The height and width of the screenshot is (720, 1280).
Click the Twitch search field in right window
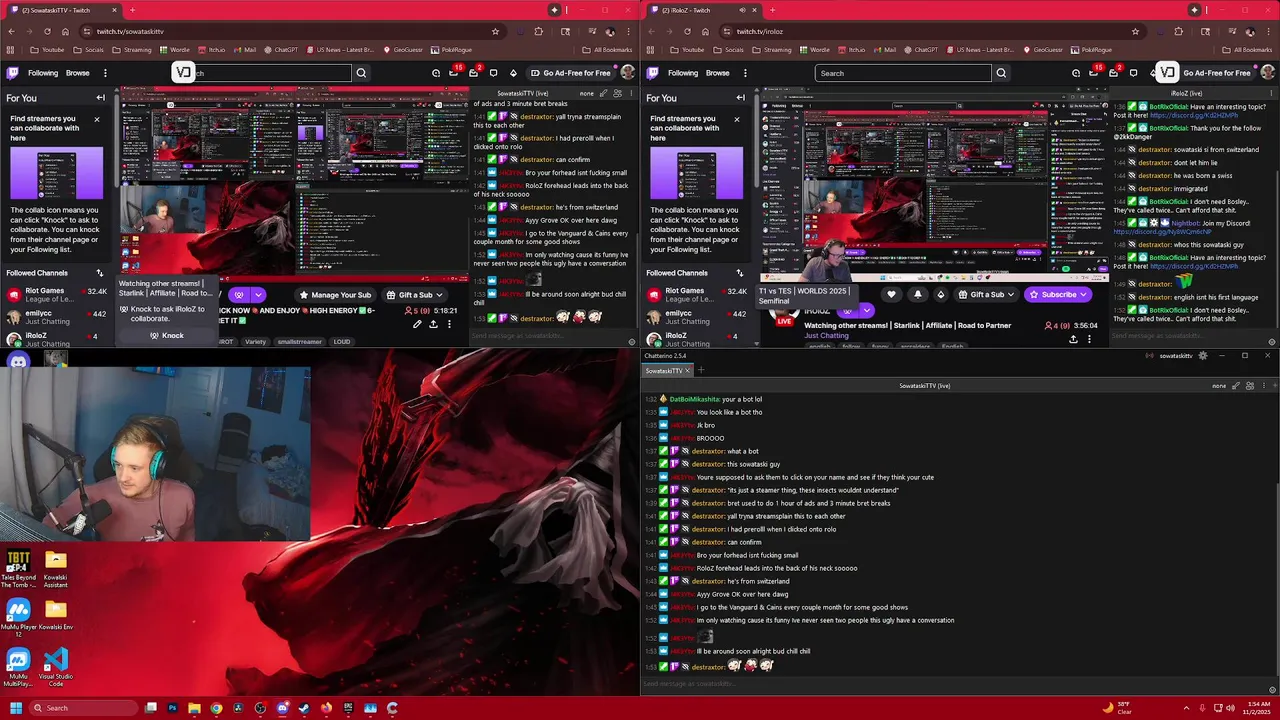point(904,73)
